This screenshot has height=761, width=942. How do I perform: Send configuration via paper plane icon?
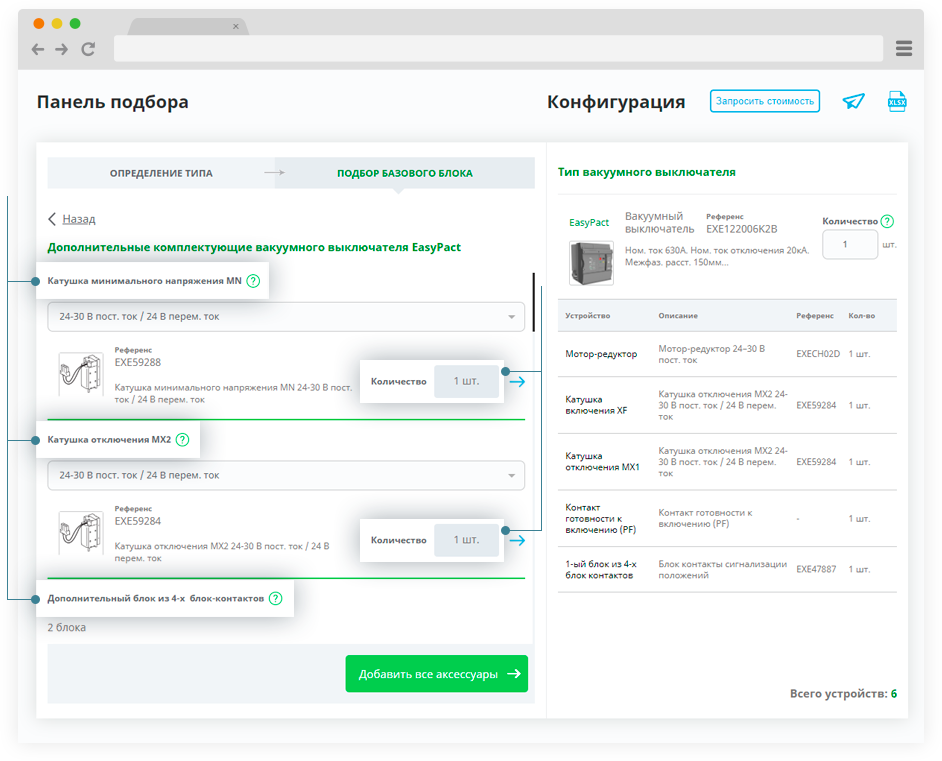[x=853, y=101]
